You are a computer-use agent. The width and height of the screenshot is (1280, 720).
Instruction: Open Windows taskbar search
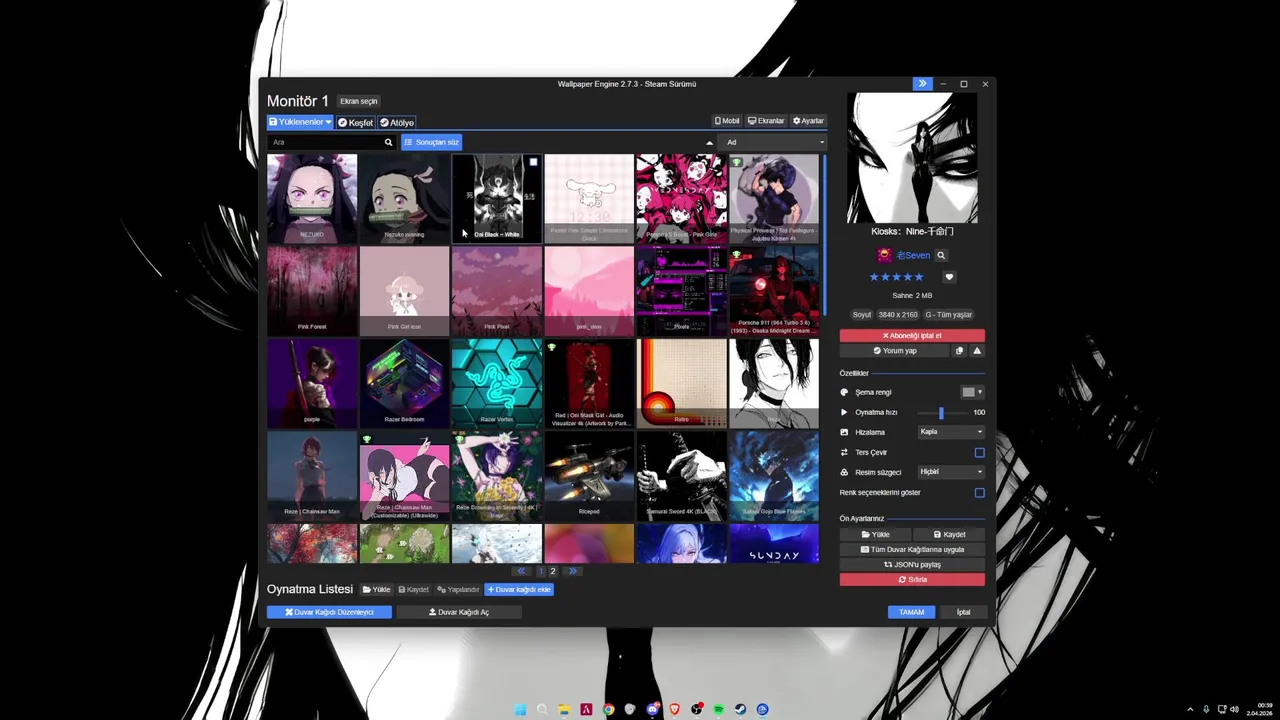click(x=542, y=709)
